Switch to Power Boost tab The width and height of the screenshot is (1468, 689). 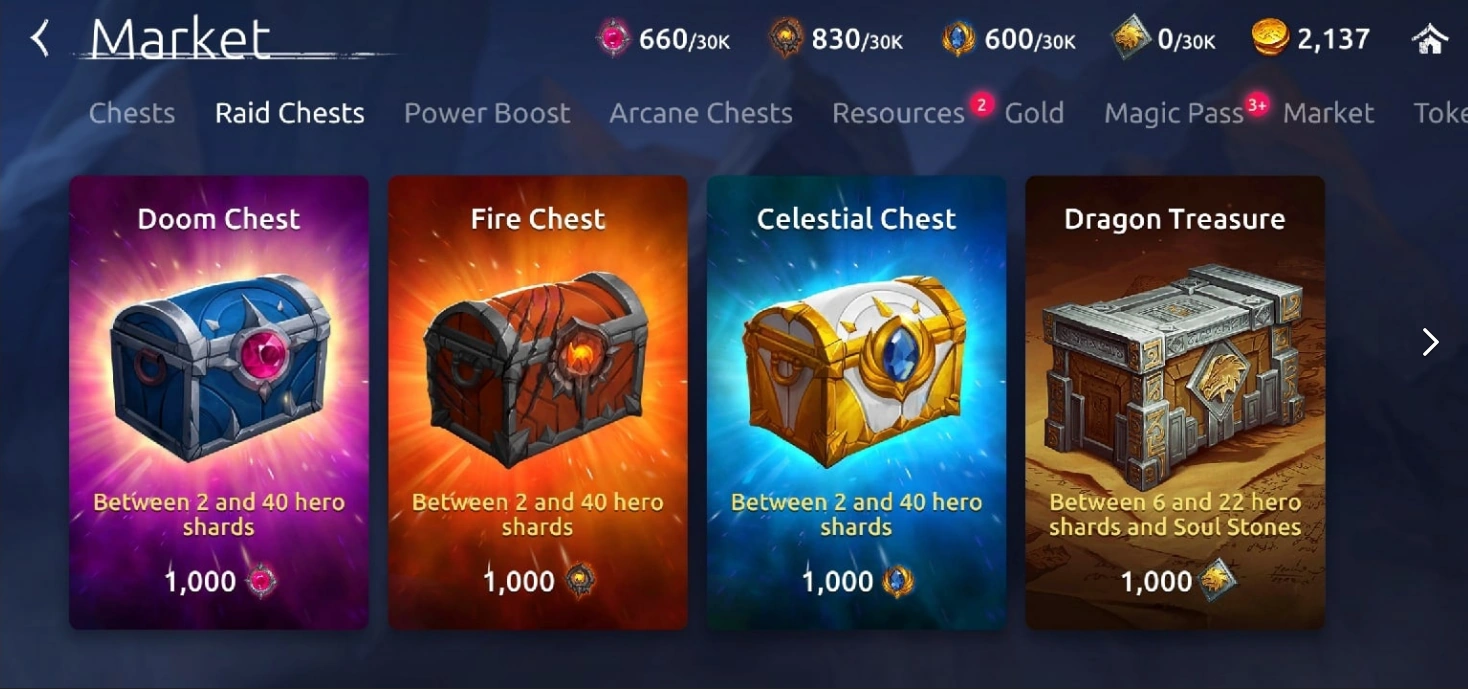[487, 113]
